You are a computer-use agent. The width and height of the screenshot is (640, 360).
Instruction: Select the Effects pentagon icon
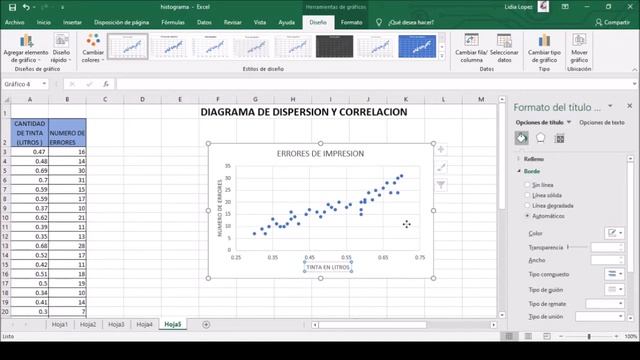coord(540,138)
